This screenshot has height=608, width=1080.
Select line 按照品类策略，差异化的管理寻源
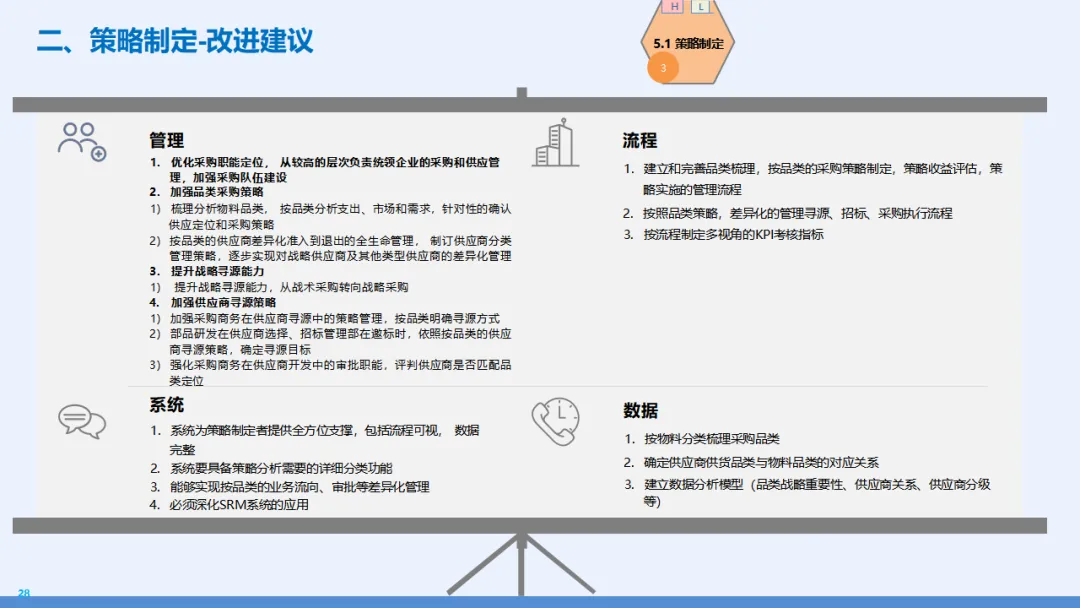coord(788,213)
